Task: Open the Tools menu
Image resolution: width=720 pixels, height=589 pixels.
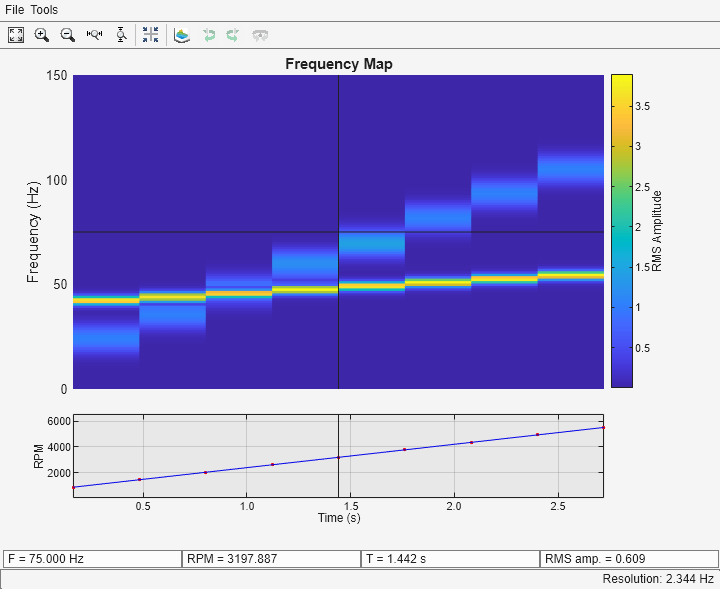Action: pos(44,9)
